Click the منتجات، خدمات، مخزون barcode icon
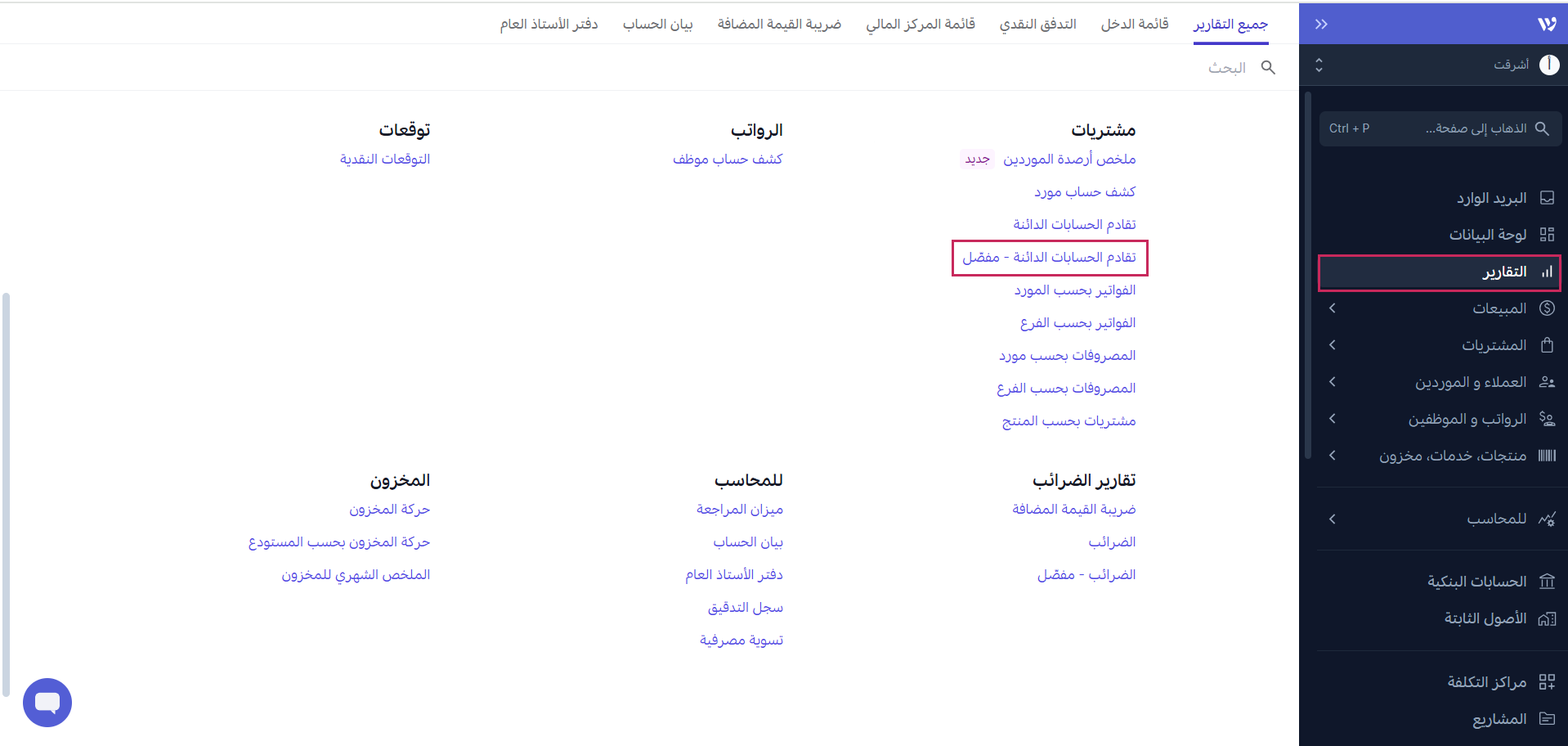 [1547, 456]
